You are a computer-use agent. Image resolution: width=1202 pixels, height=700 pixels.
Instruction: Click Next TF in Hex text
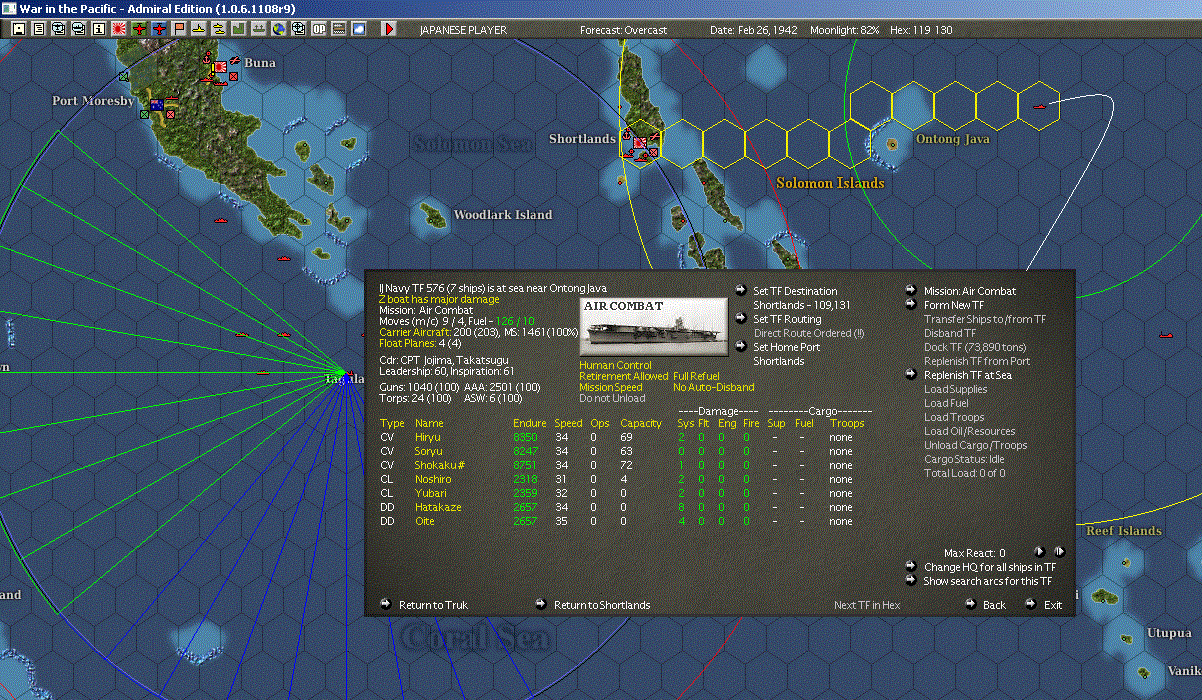[867, 606]
